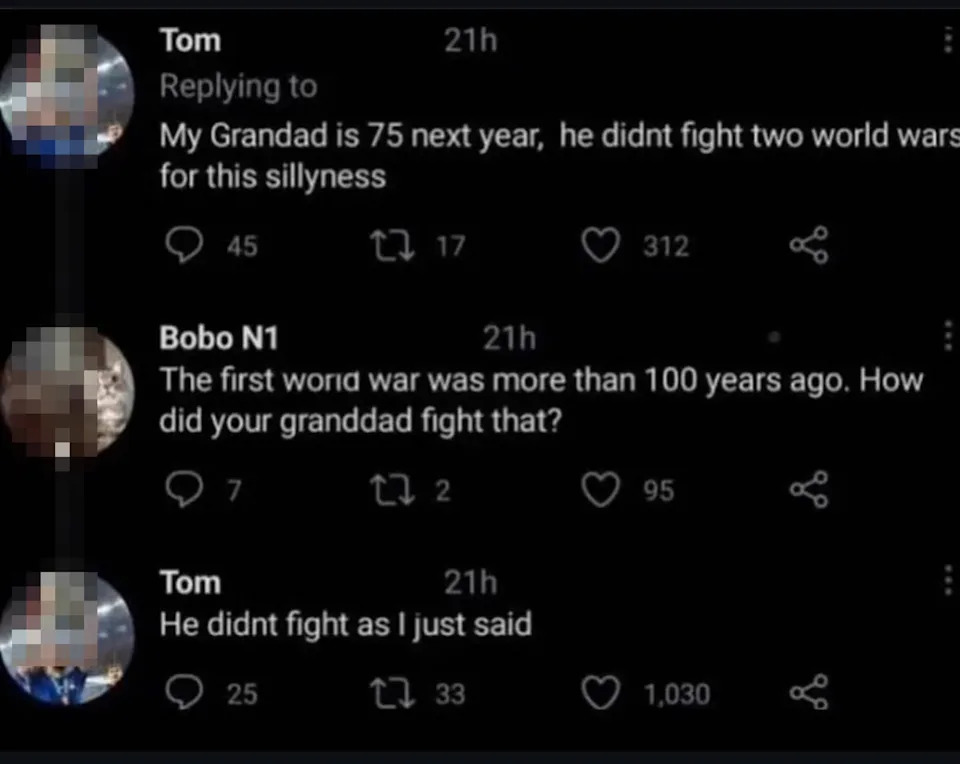Like Tom's tweet with 1,030 likes
This screenshot has width=960, height=764.
600,693
